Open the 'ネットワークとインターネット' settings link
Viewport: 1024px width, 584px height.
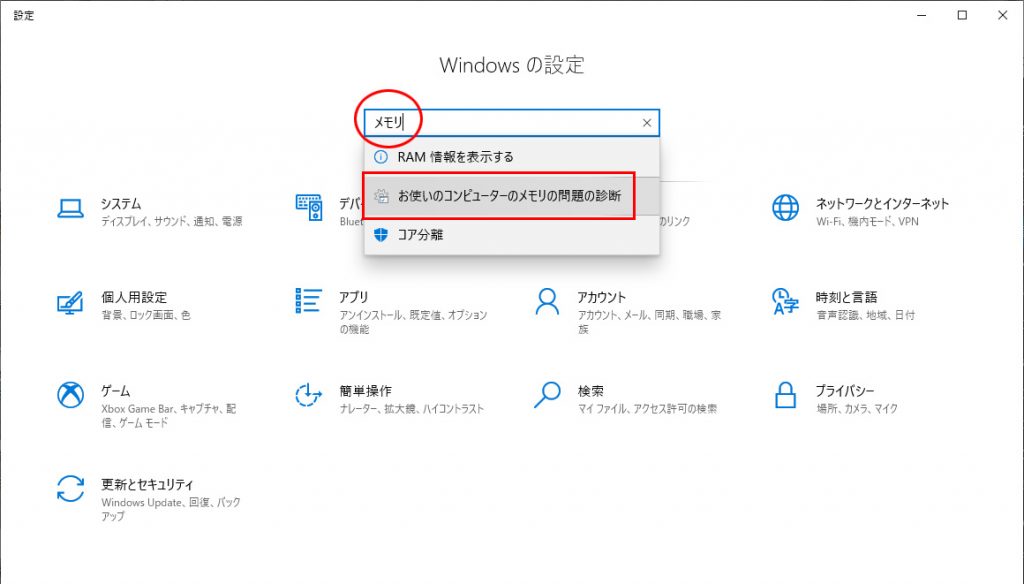[x=882, y=203]
